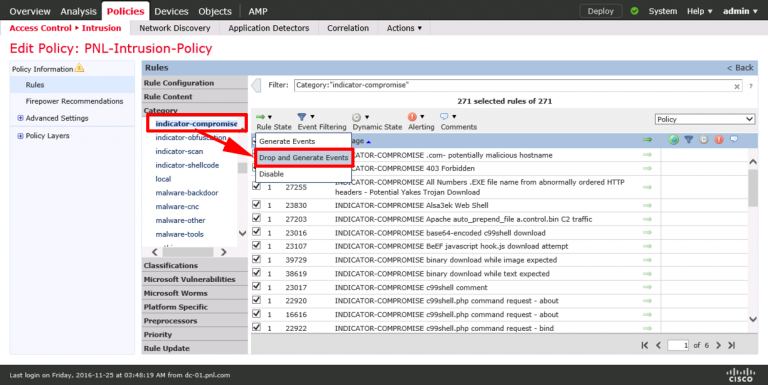
Task: Select Generate Events from menu
Action: pyautogui.click(x=303, y=141)
